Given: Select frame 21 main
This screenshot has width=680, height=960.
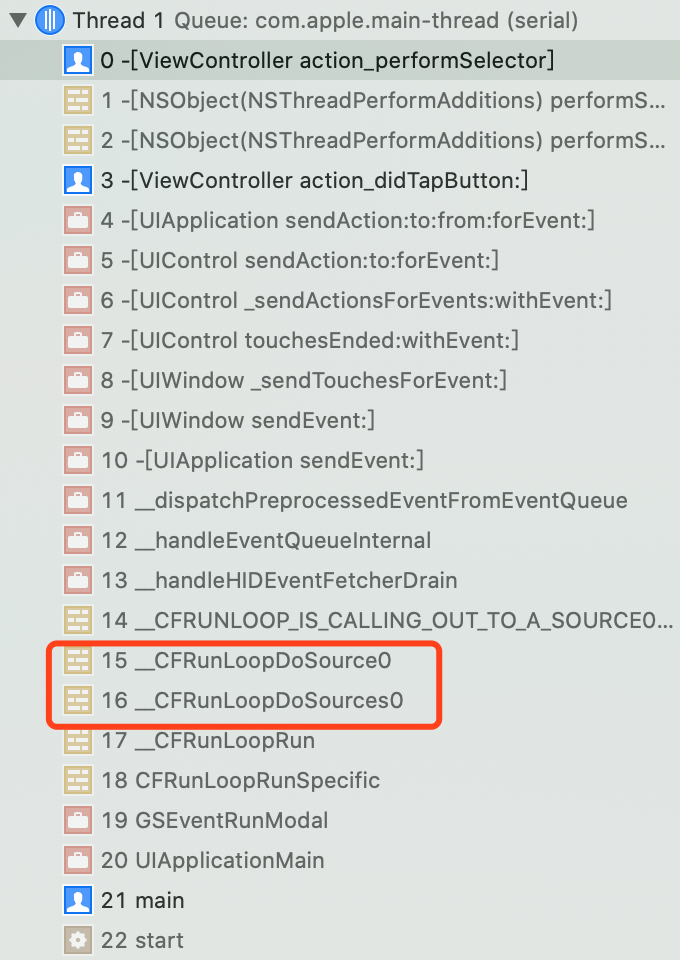Looking at the screenshot, I should pyautogui.click(x=150, y=900).
